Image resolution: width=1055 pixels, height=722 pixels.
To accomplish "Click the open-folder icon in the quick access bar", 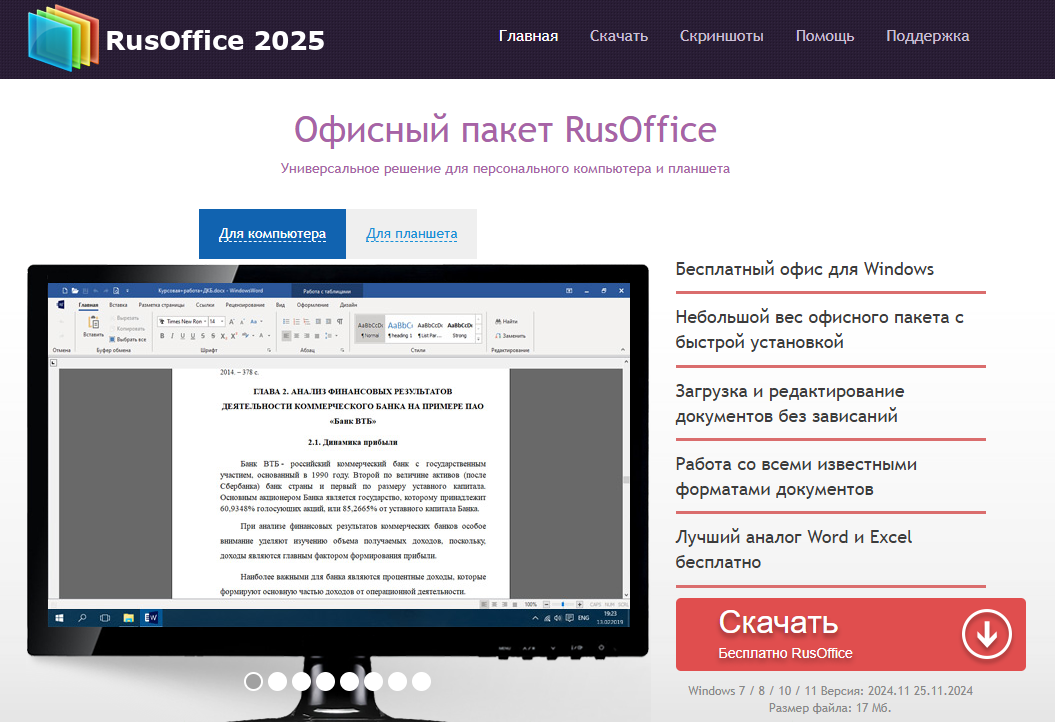I will pos(75,291).
